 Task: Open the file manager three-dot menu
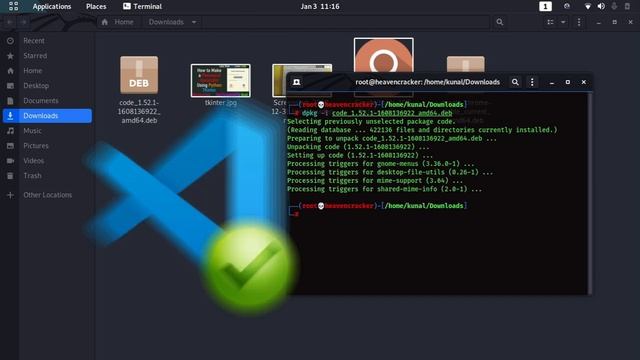pos(579,22)
